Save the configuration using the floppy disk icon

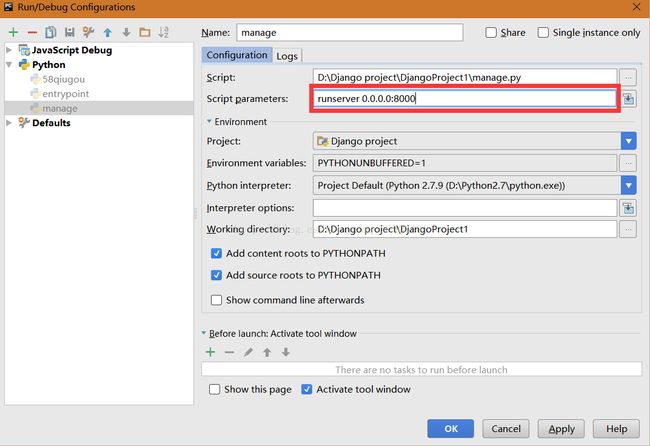coord(70,32)
